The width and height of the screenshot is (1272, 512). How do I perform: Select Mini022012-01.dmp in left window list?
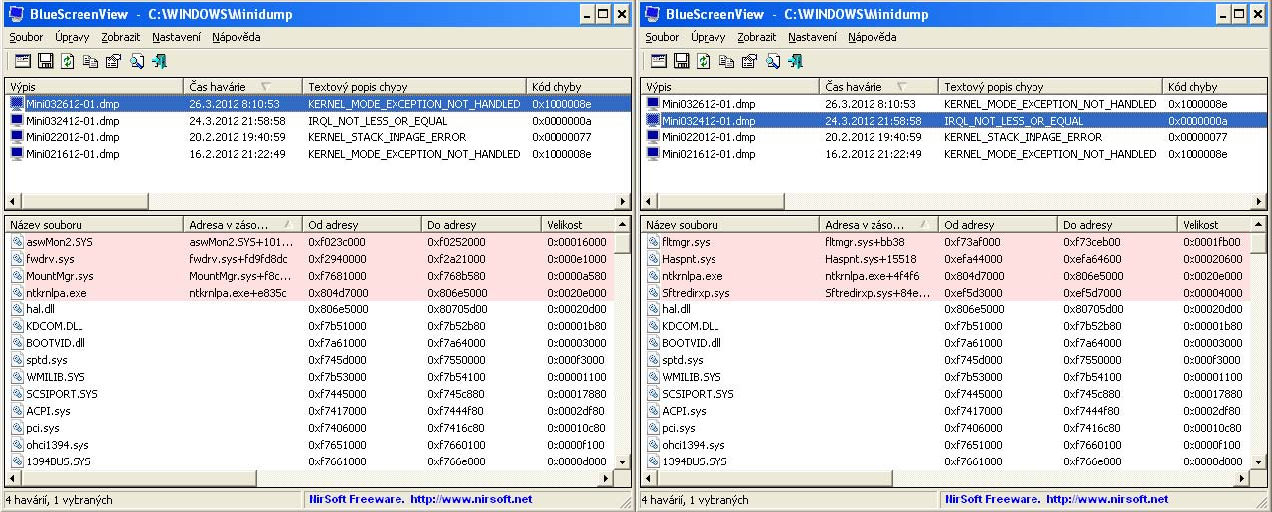click(x=72, y=137)
